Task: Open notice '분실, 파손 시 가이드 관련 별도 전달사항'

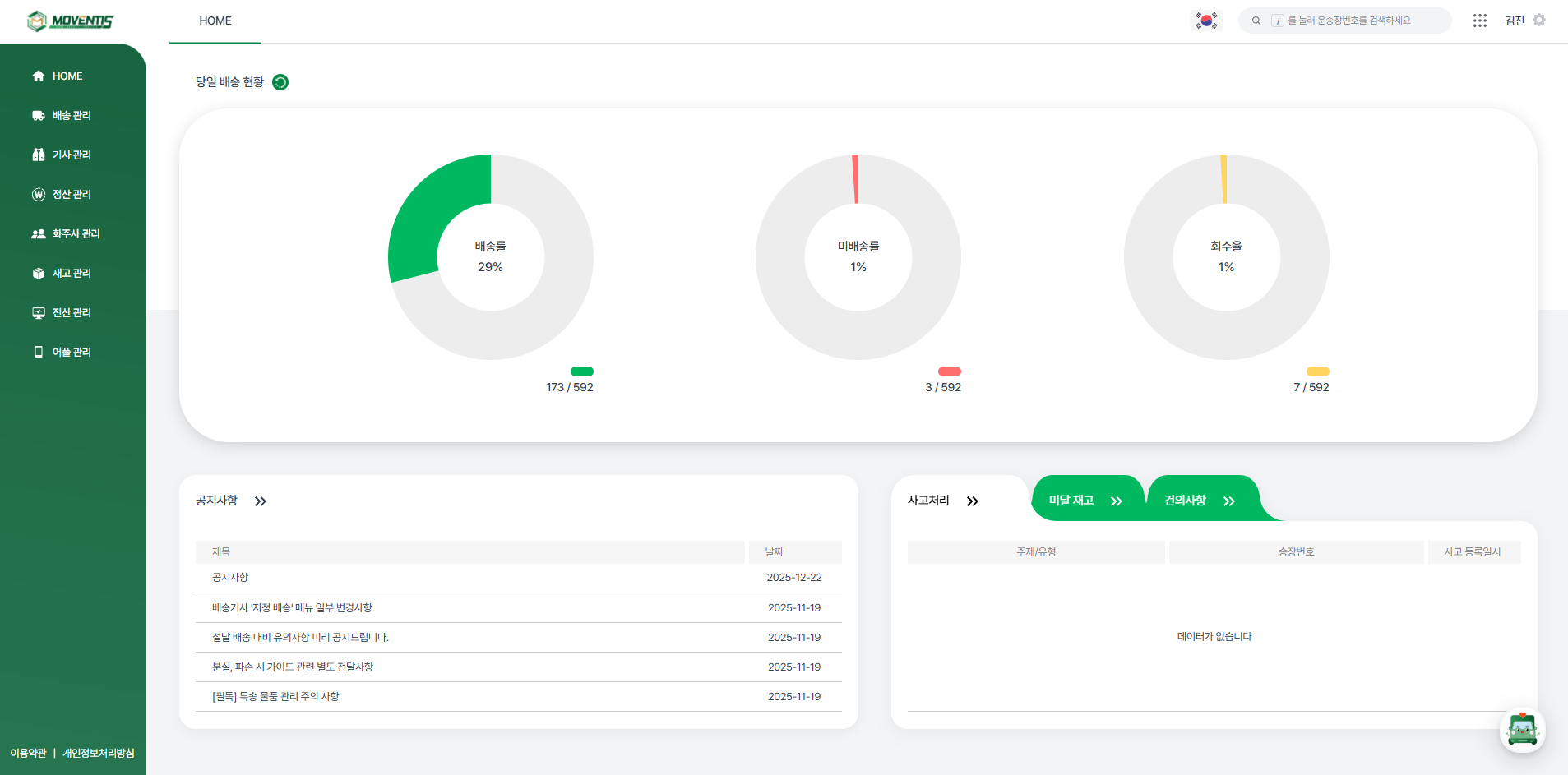Action: click(519, 667)
